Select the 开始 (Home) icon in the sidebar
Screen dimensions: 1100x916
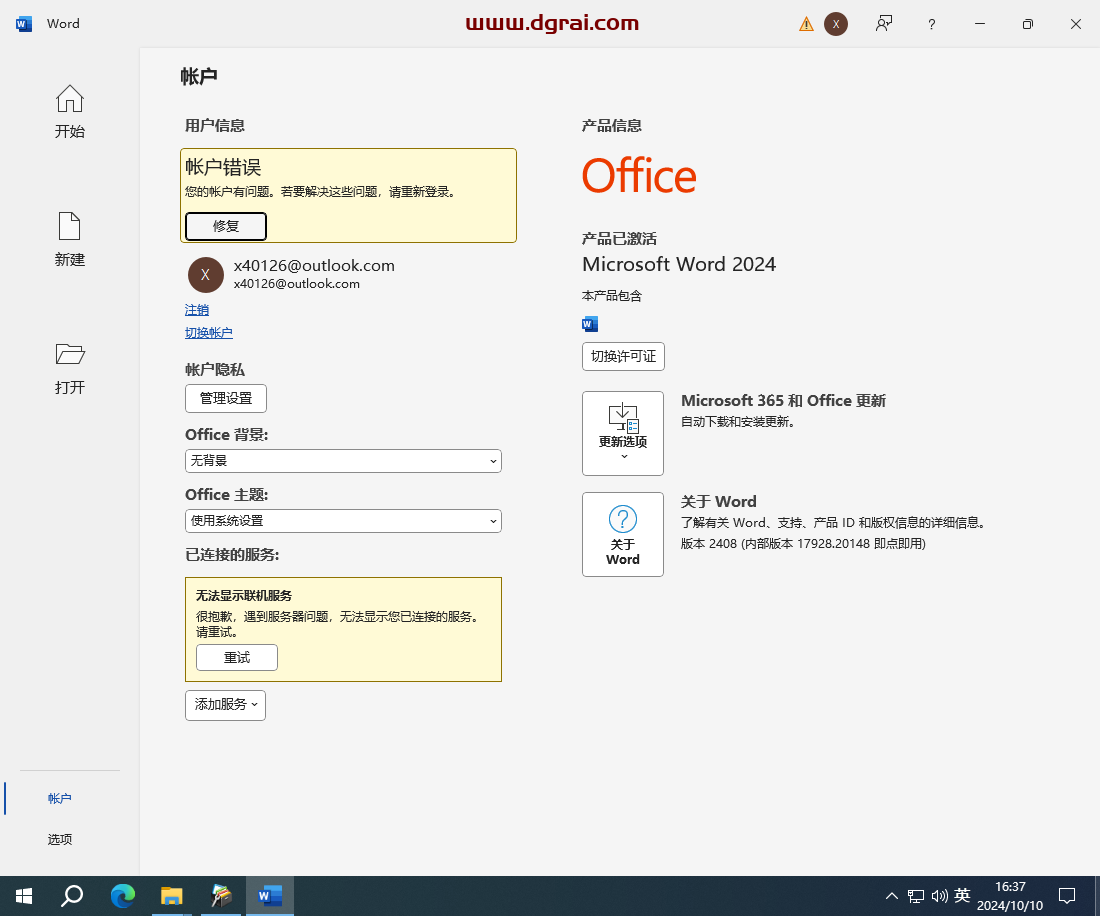(x=69, y=98)
